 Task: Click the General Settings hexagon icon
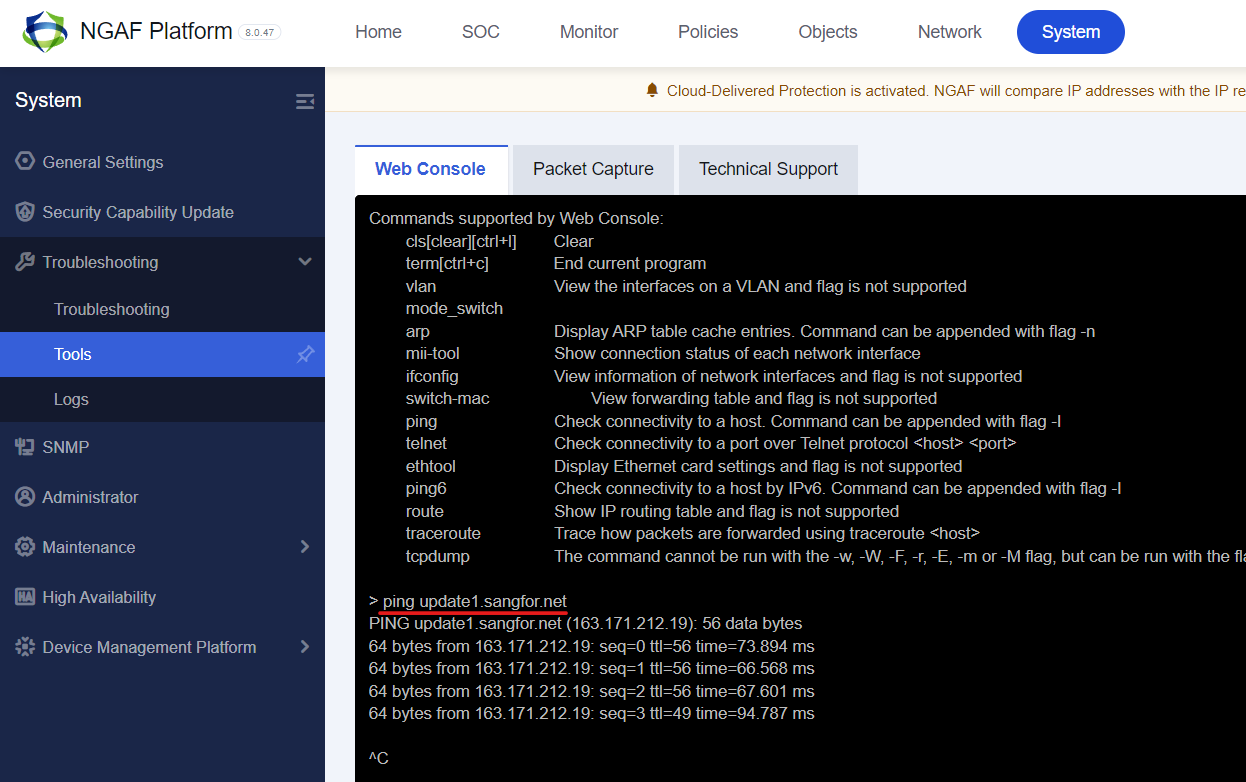click(x=25, y=161)
